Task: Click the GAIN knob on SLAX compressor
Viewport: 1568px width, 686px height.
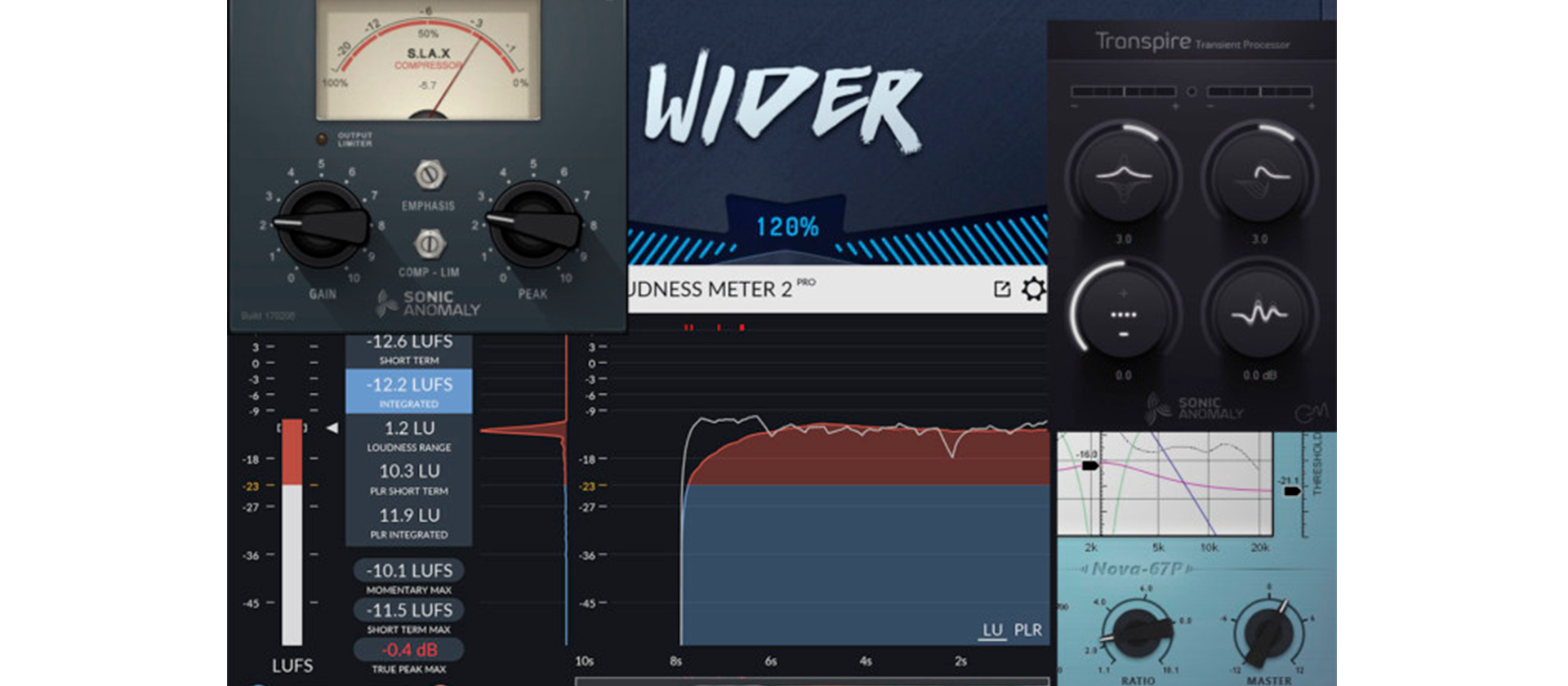Action: point(321,225)
